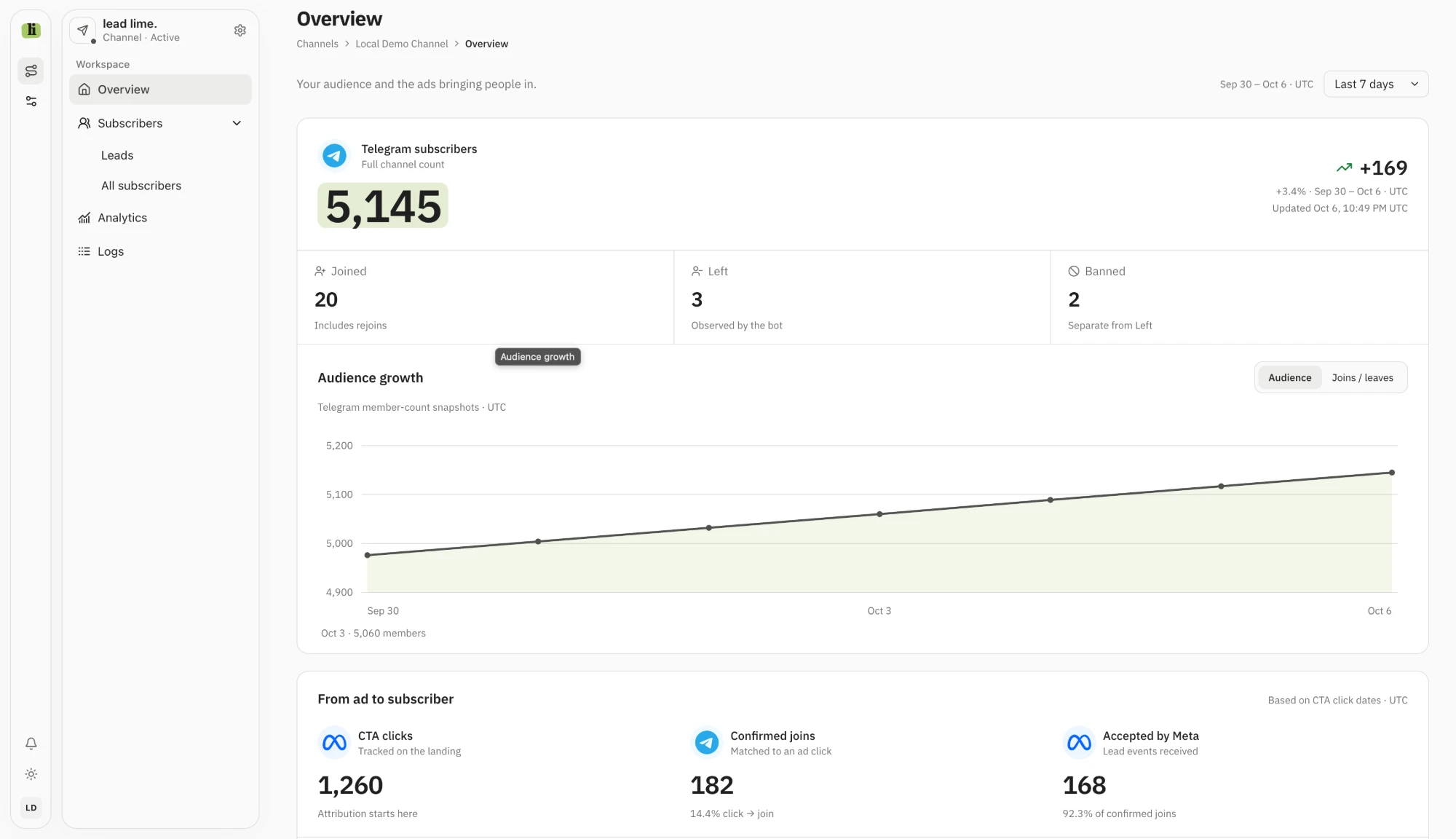Viewport: 1456px width, 839px height.
Task: Open the sliders settings icon in the rail
Action: (x=31, y=101)
